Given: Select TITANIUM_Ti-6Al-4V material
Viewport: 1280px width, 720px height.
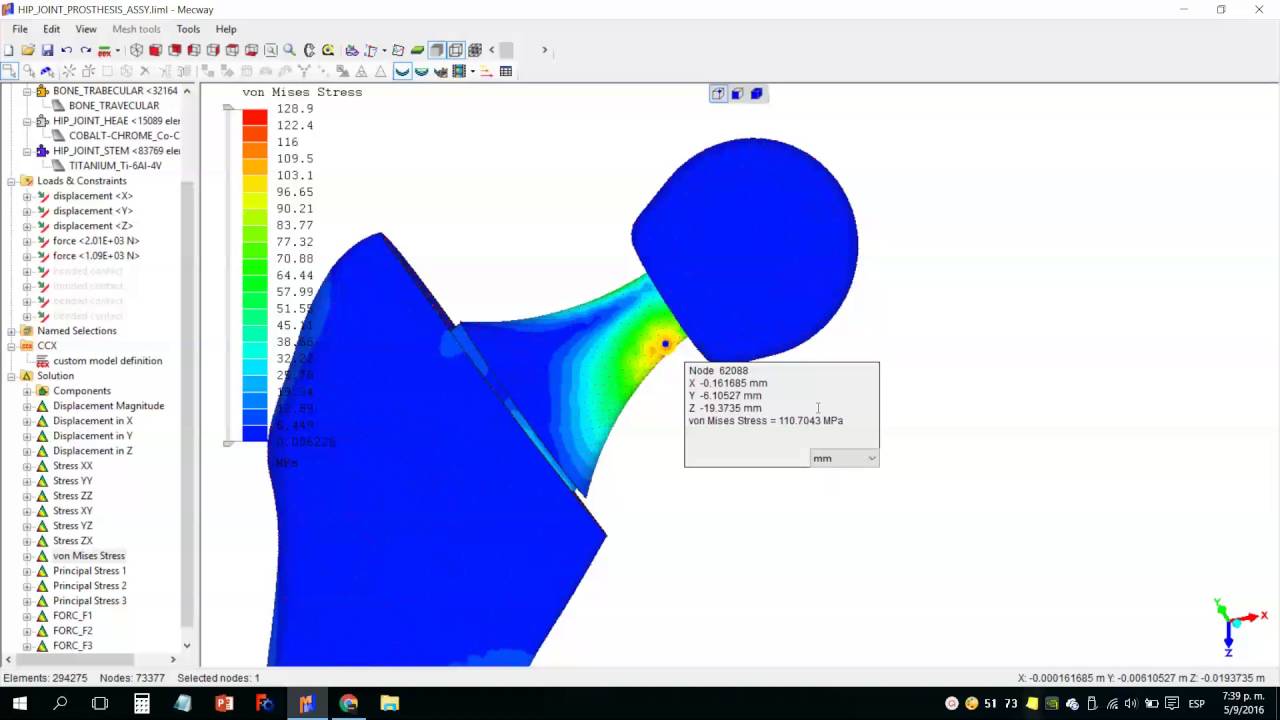Looking at the screenshot, I should 115,166.
